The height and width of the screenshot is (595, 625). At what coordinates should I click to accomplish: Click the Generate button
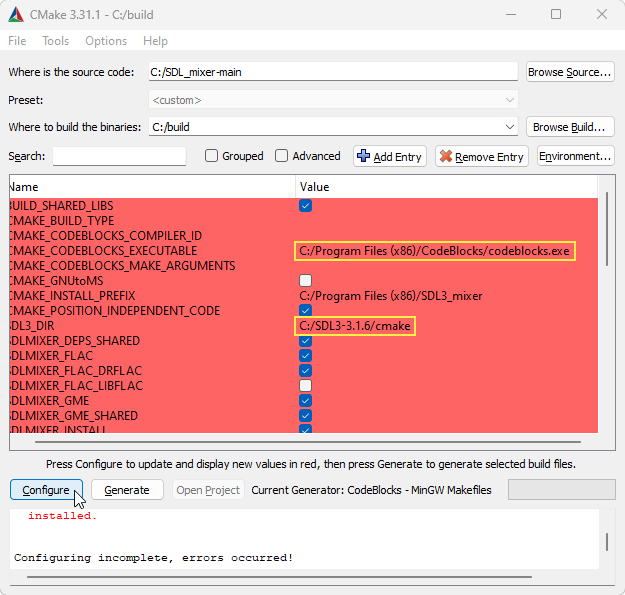[x=127, y=490]
